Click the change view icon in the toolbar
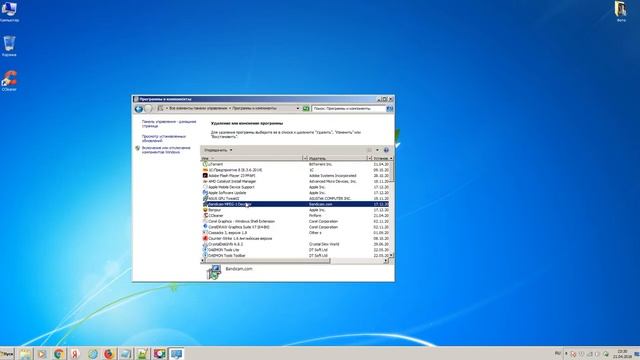 coord(369,150)
